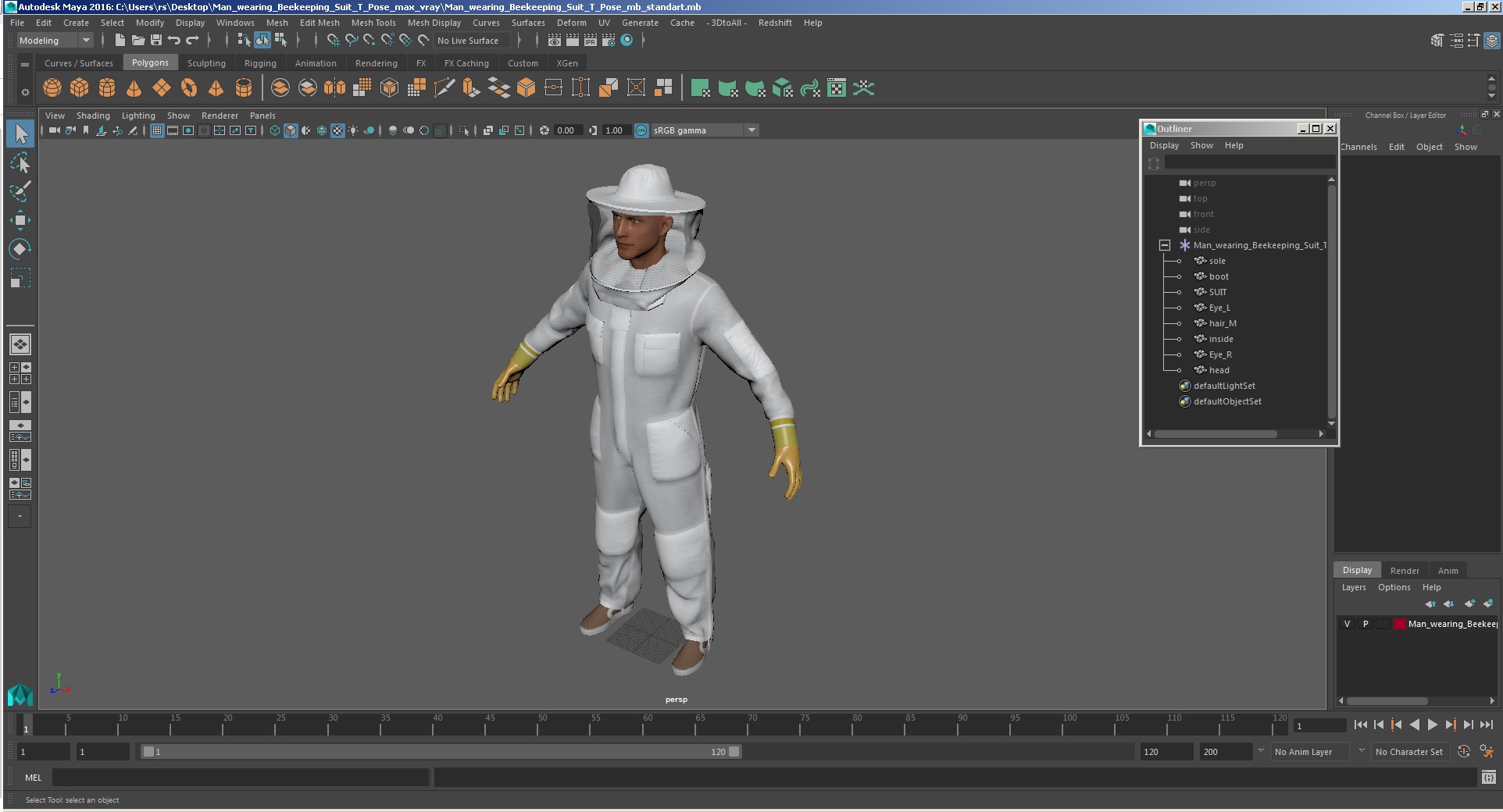Play animation forwards
The width and height of the screenshot is (1503, 812).
(x=1432, y=725)
